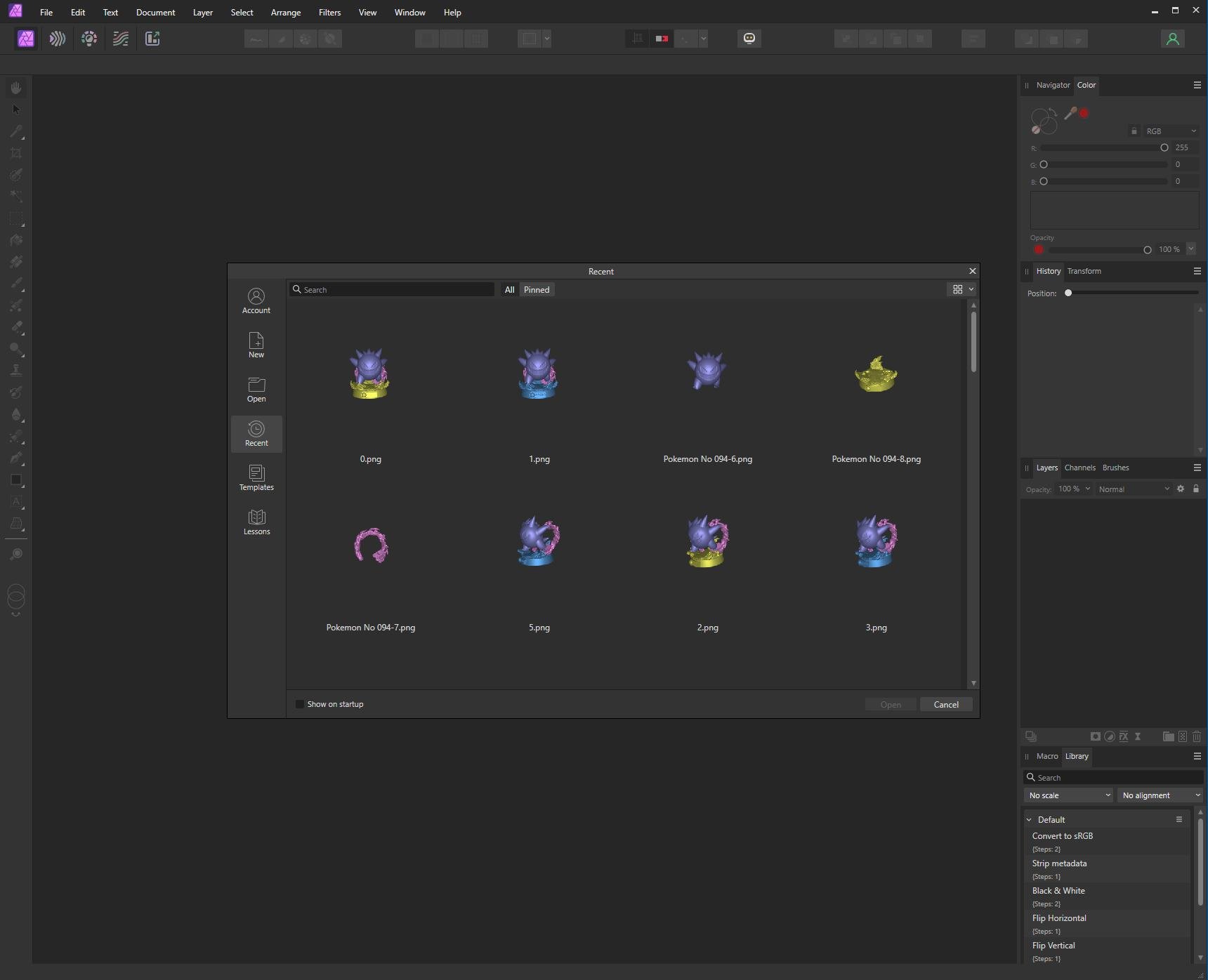Viewport: 1208px width, 980px height.
Task: Switch to the Transform tab
Action: click(1084, 271)
